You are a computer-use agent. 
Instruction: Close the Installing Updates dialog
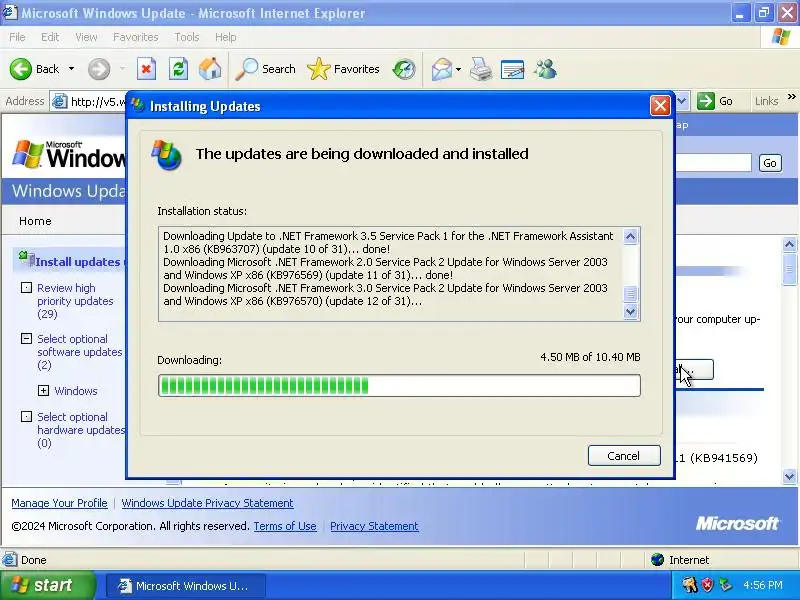[660, 106]
